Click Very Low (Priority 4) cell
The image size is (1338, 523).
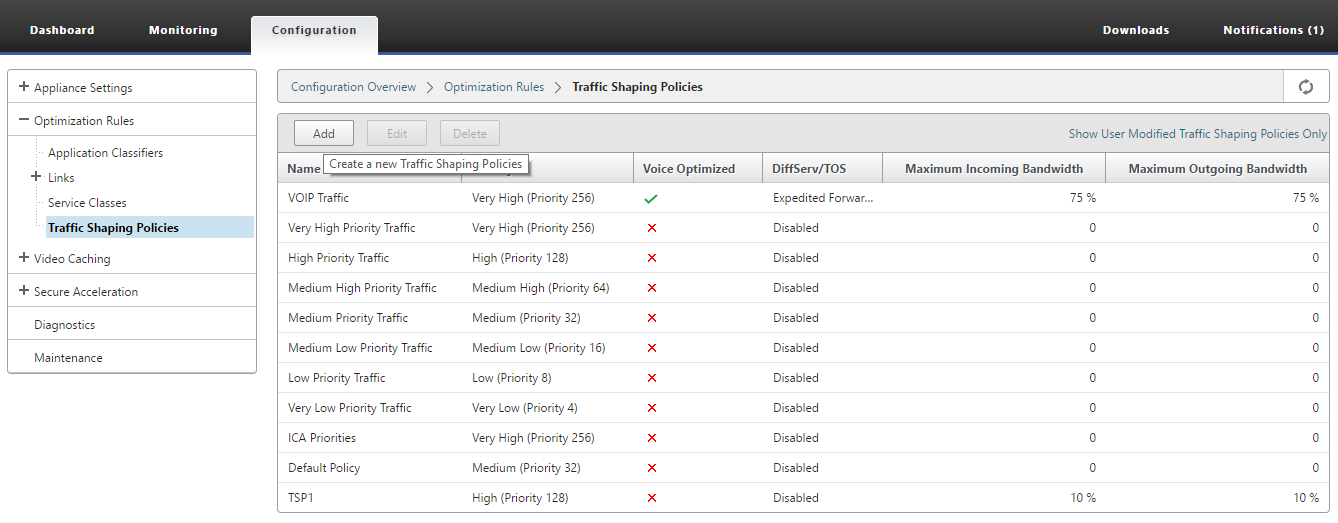pyautogui.click(x=524, y=408)
